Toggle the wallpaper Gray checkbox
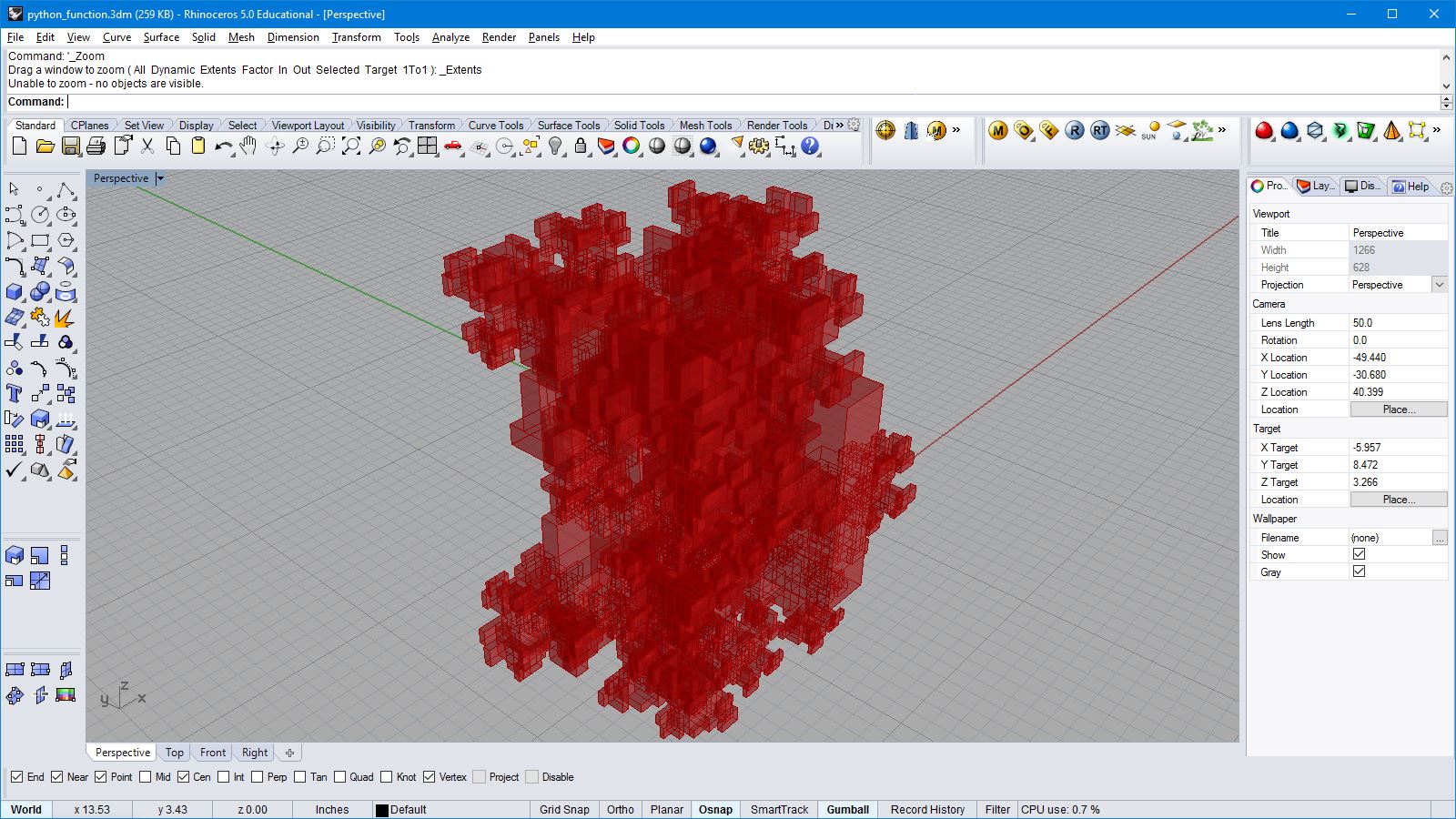 point(1359,571)
